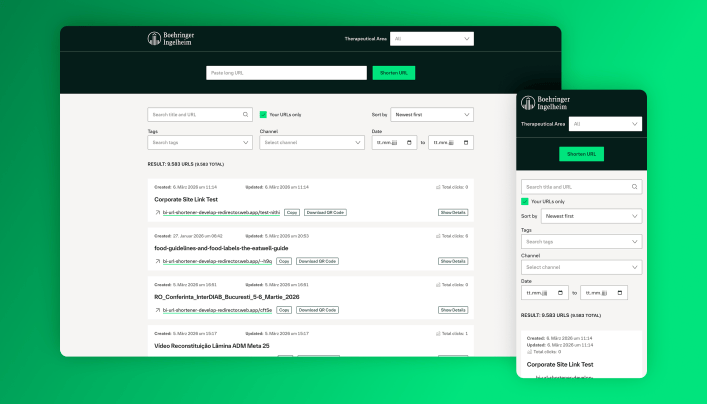707x404 pixels.
Task: Click 'Video Reconstituição Lâmina ADM Meta 25' title
Action: tap(212, 346)
